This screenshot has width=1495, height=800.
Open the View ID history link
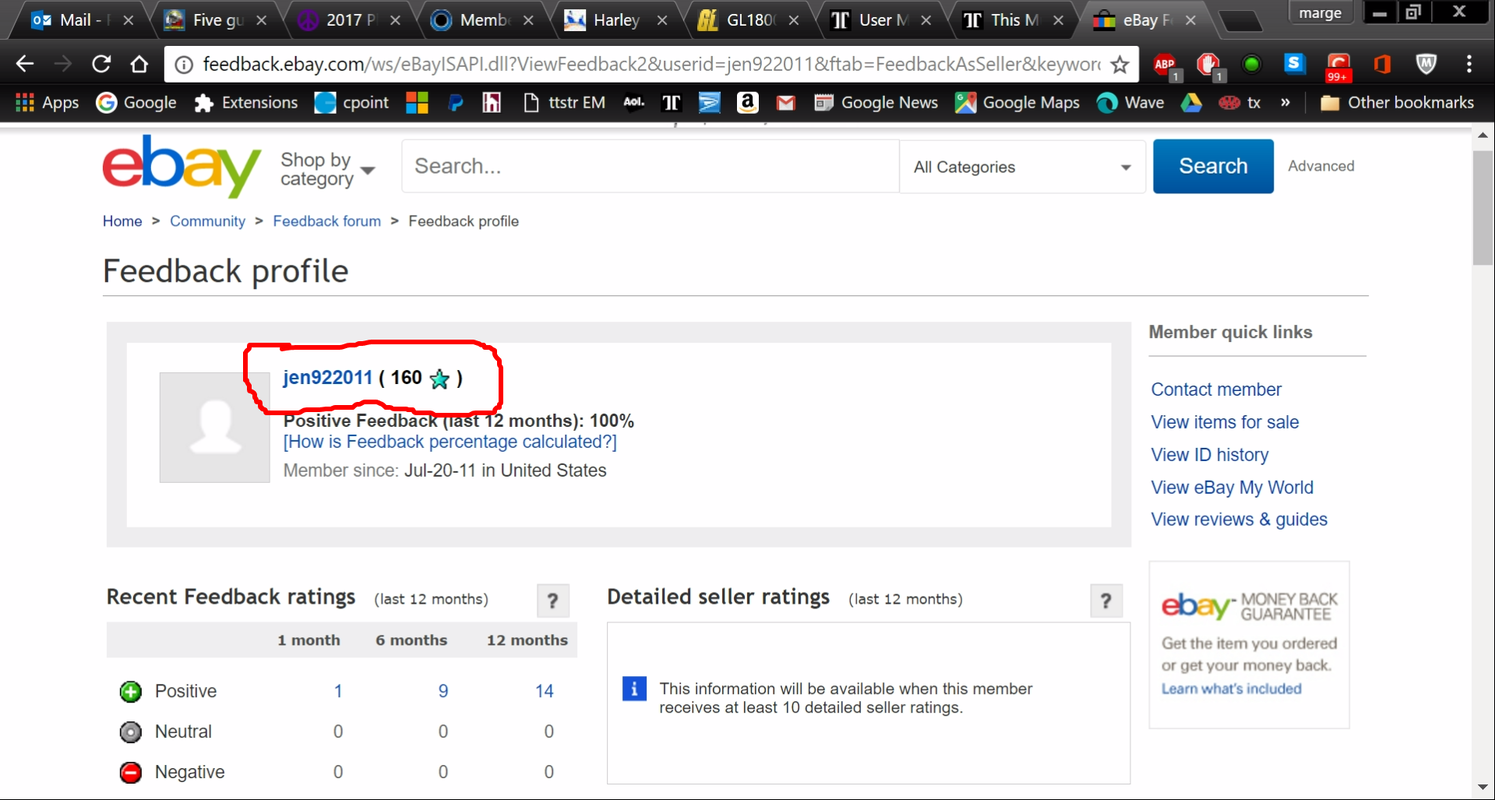click(1210, 455)
